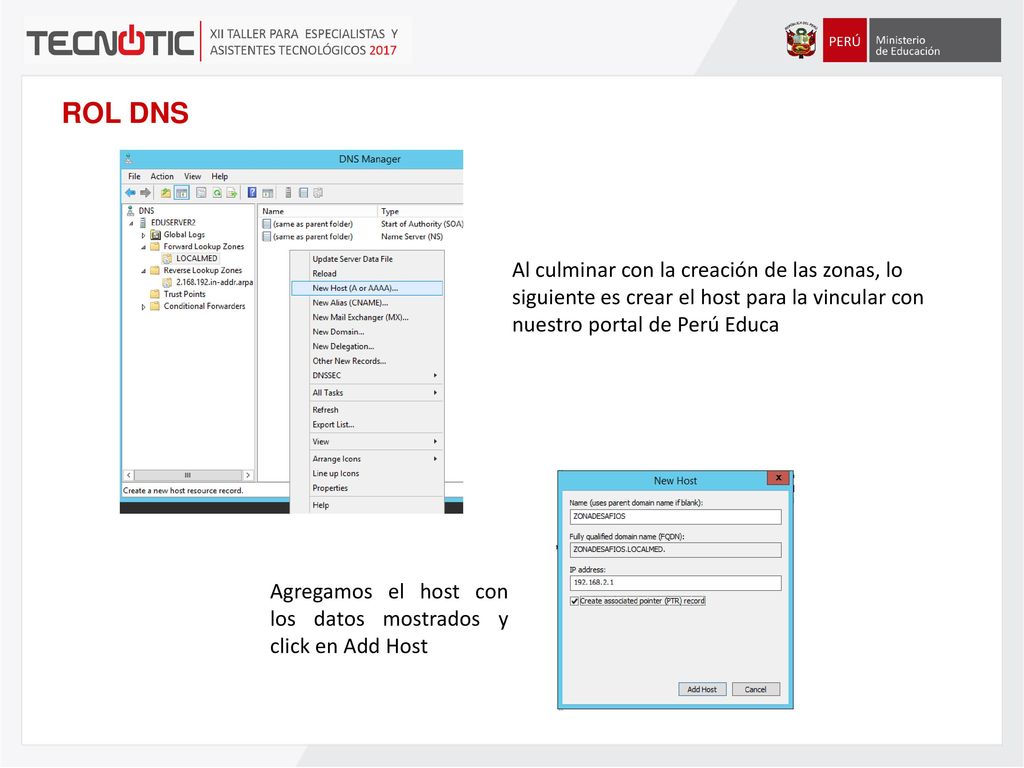Toggle the Show/Hide console tree toolbar icon
This screenshot has height=768, width=1024.
pos(182,193)
